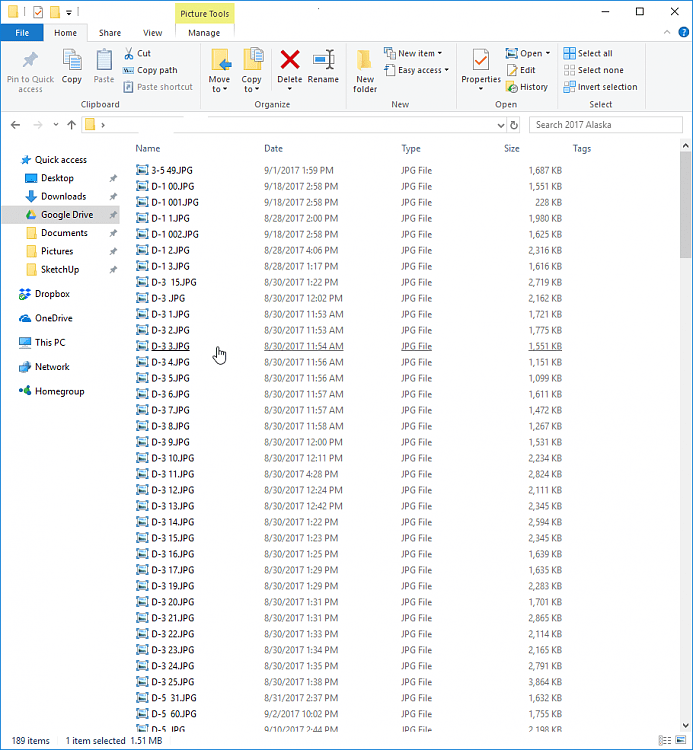Open the Copy to dropdown

(x=251, y=84)
